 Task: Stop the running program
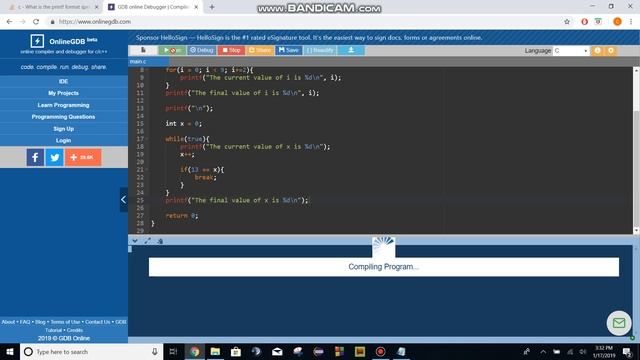click(231, 50)
